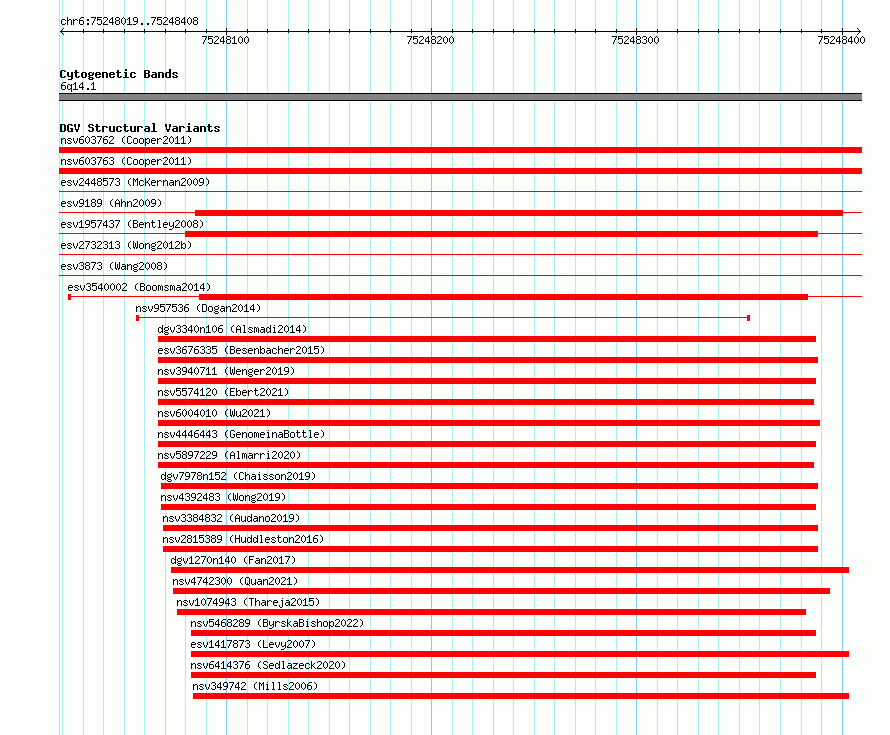Select the nsv6004010 (Wu2021) variant
This screenshot has height=735, width=890.
point(214,413)
